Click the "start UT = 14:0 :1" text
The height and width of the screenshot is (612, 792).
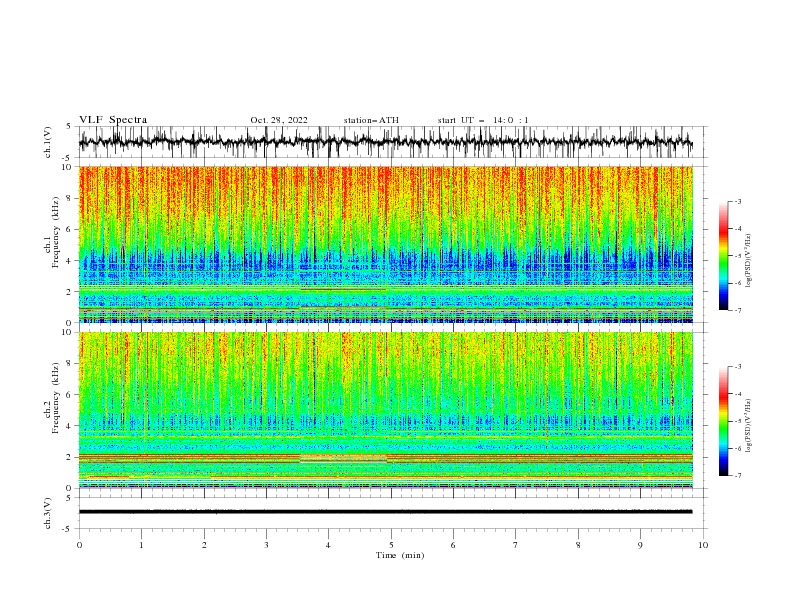coord(483,120)
